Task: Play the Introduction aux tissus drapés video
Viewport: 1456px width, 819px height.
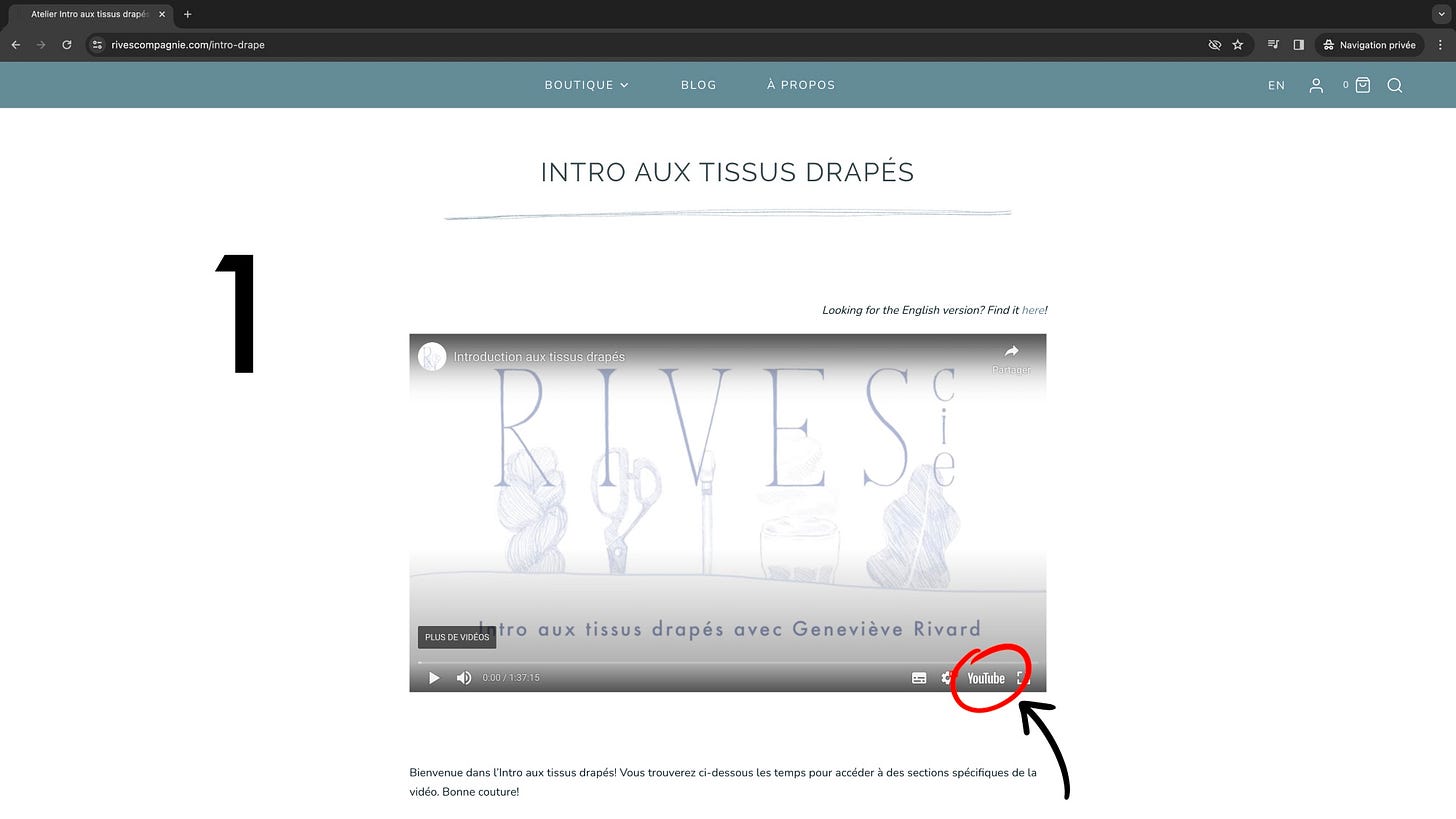Action: 434,678
